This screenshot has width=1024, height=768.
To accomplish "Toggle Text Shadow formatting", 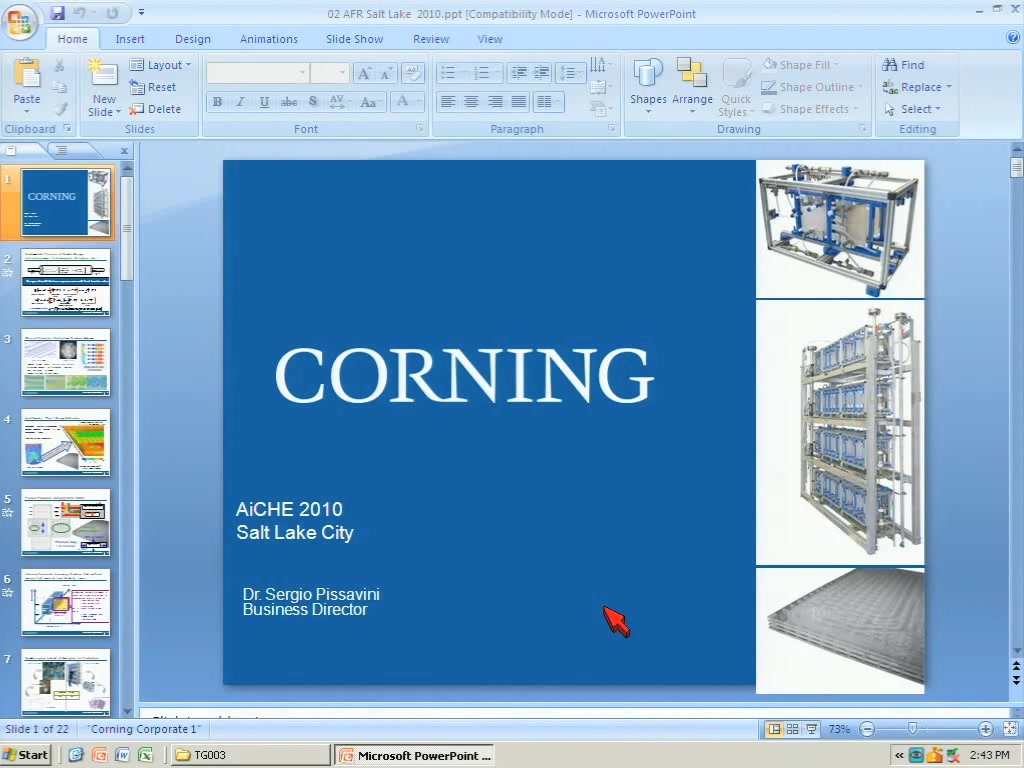I will tap(313, 102).
